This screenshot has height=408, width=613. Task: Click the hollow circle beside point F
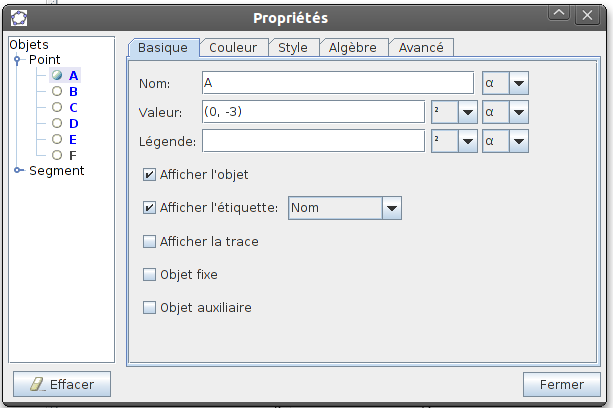57,155
